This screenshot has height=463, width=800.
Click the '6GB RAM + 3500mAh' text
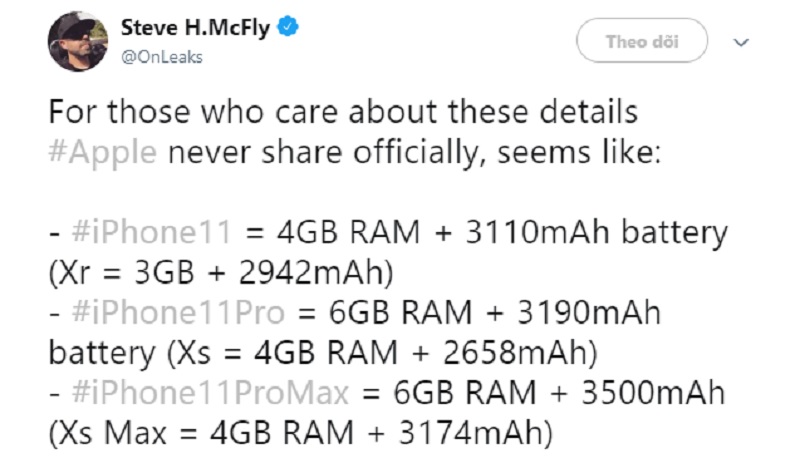click(559, 393)
